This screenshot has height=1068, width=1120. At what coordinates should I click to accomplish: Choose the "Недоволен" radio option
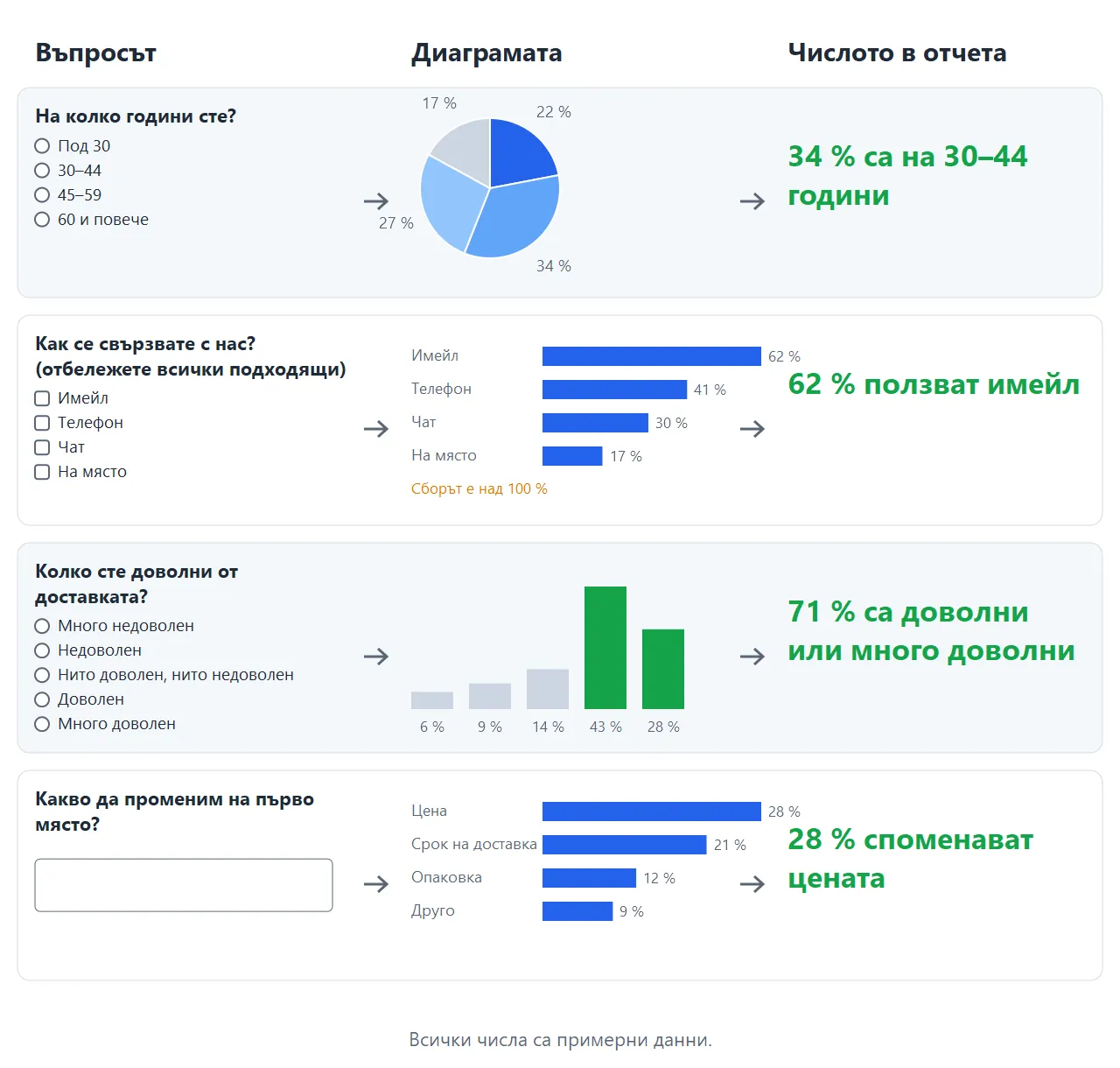[42, 650]
